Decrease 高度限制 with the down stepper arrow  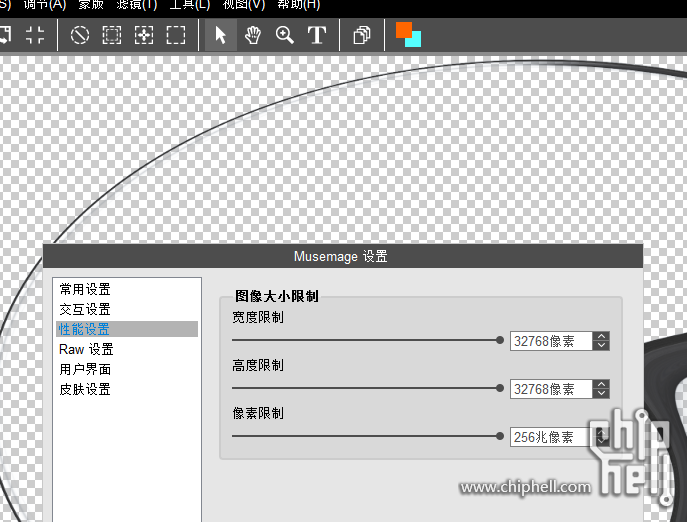point(601,394)
